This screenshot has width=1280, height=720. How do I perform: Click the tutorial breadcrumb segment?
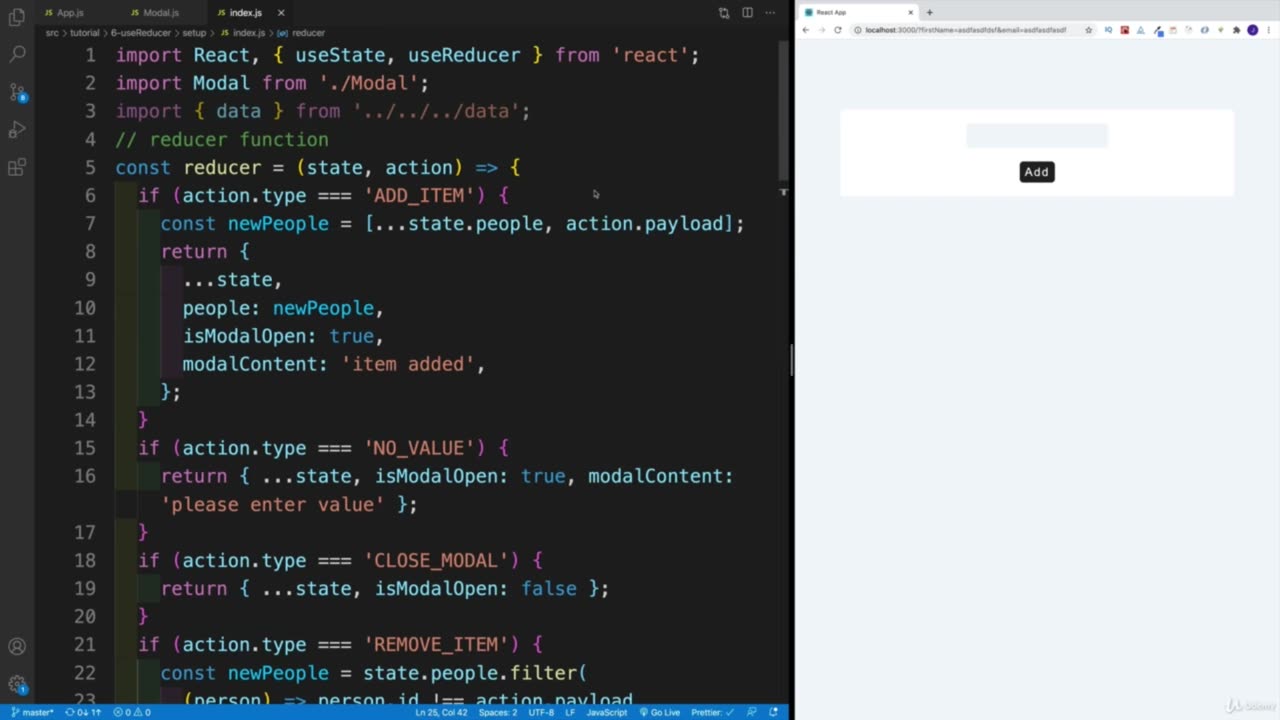point(84,33)
